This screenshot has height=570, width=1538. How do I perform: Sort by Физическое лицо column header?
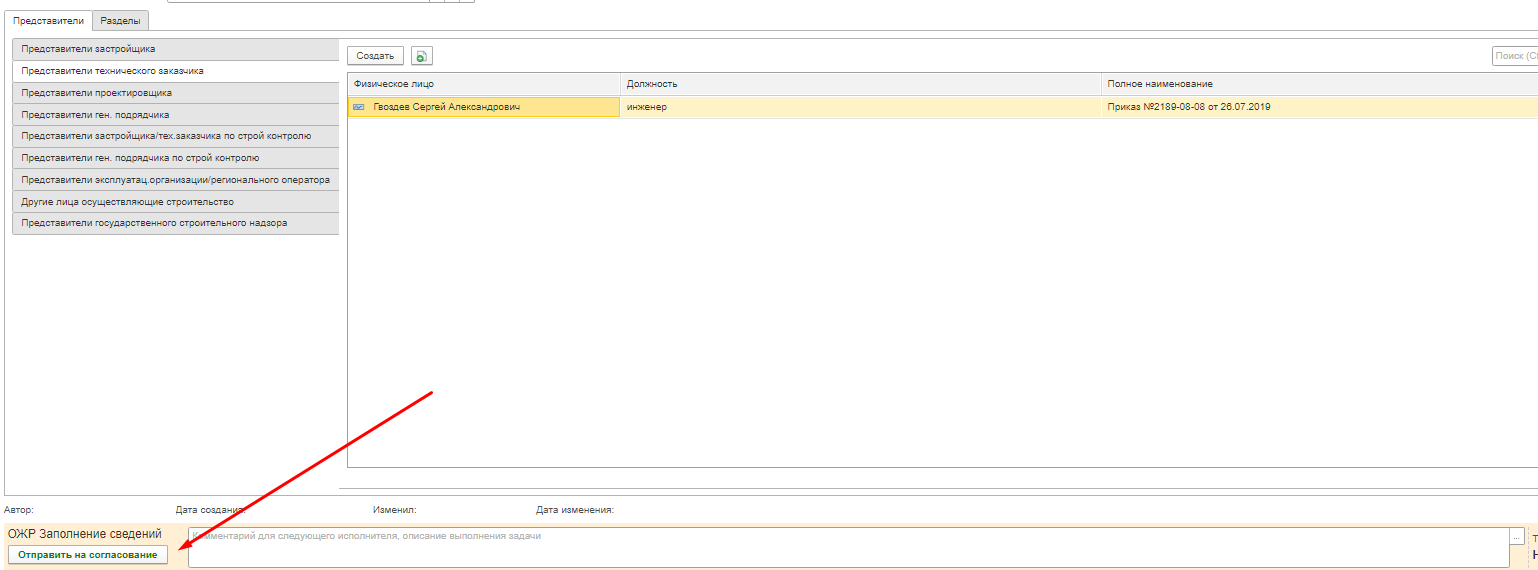coord(484,84)
